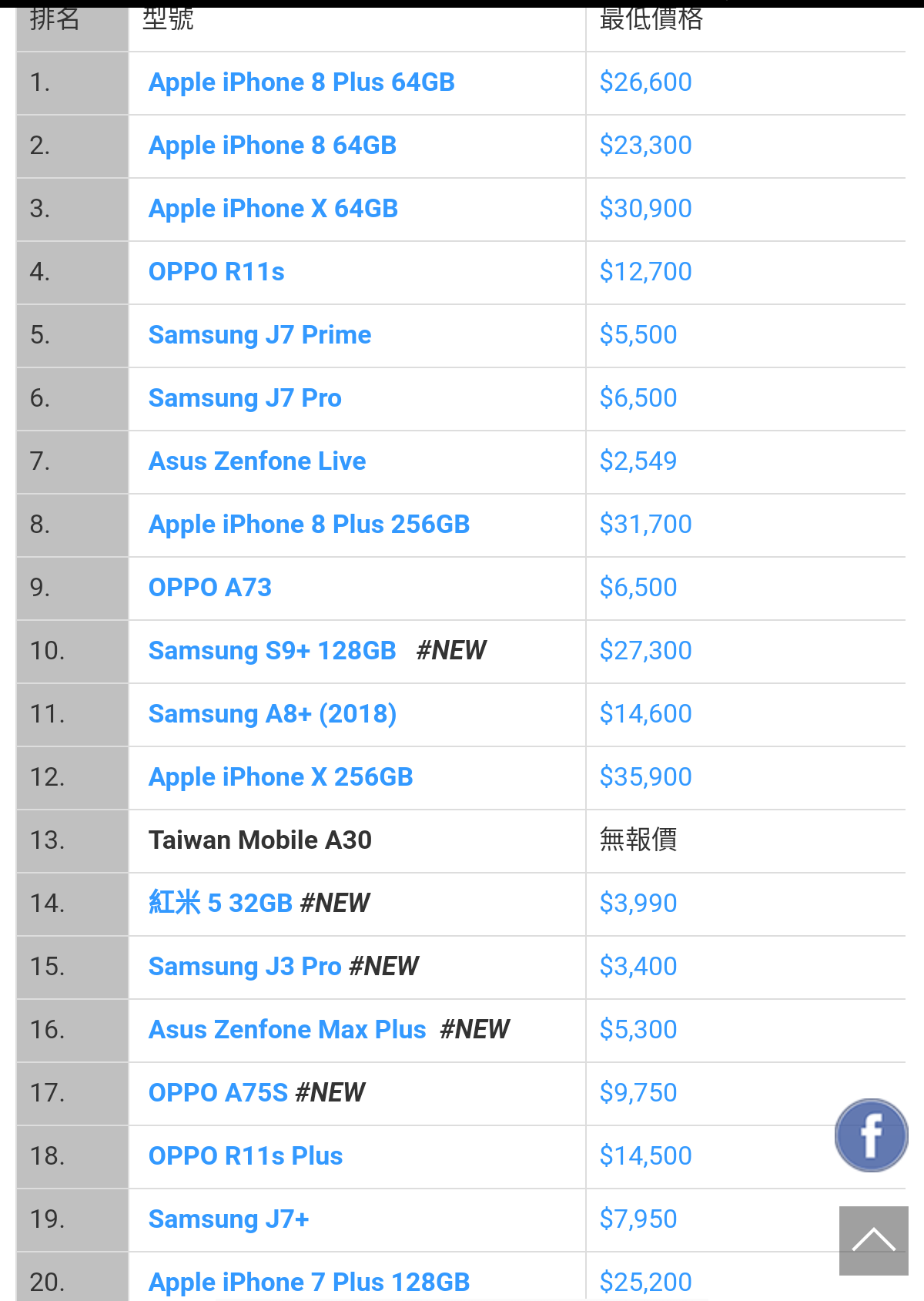Viewport: 924px width, 1301px height.
Task: View Samsung J7 Prime details
Action: (259, 335)
